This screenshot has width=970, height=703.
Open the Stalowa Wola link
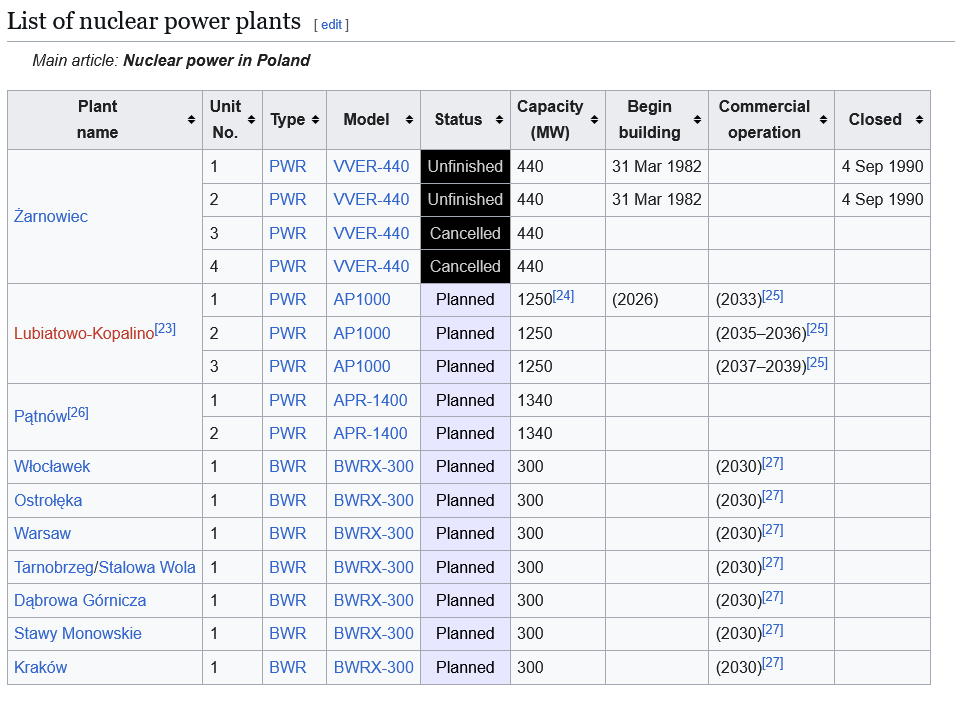point(147,567)
